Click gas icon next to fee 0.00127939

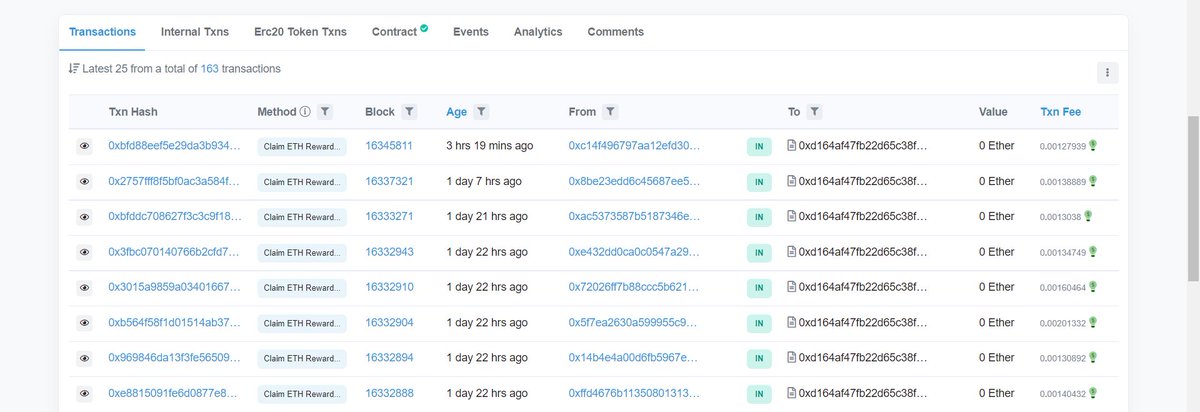pyautogui.click(x=1093, y=146)
